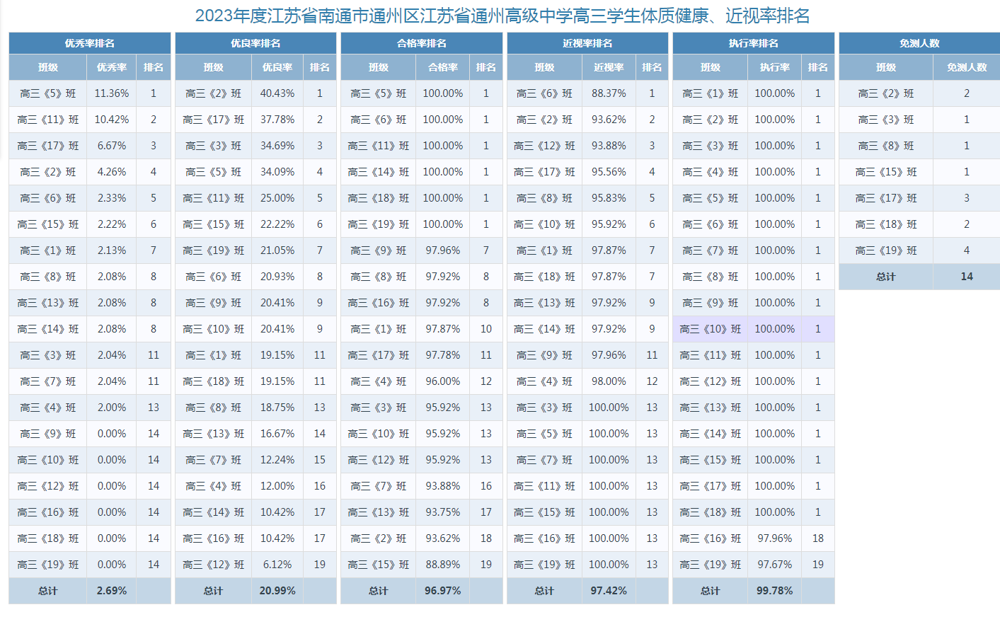Click the 11.36% cell in 优秀率排名 table

click(111, 93)
